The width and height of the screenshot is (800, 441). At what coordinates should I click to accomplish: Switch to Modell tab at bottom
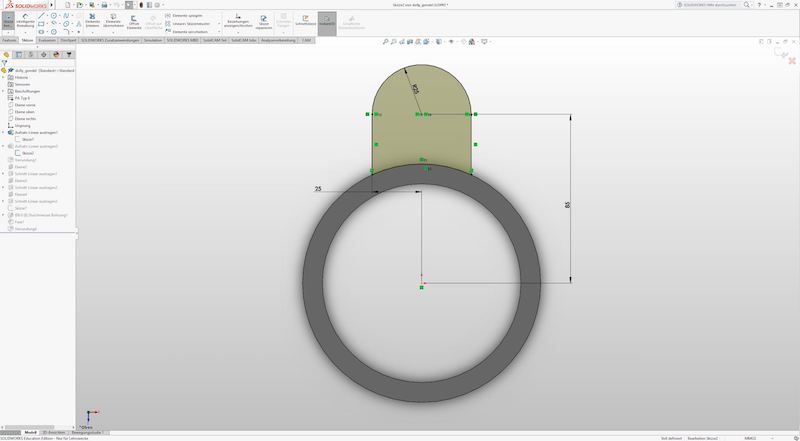(x=31, y=433)
